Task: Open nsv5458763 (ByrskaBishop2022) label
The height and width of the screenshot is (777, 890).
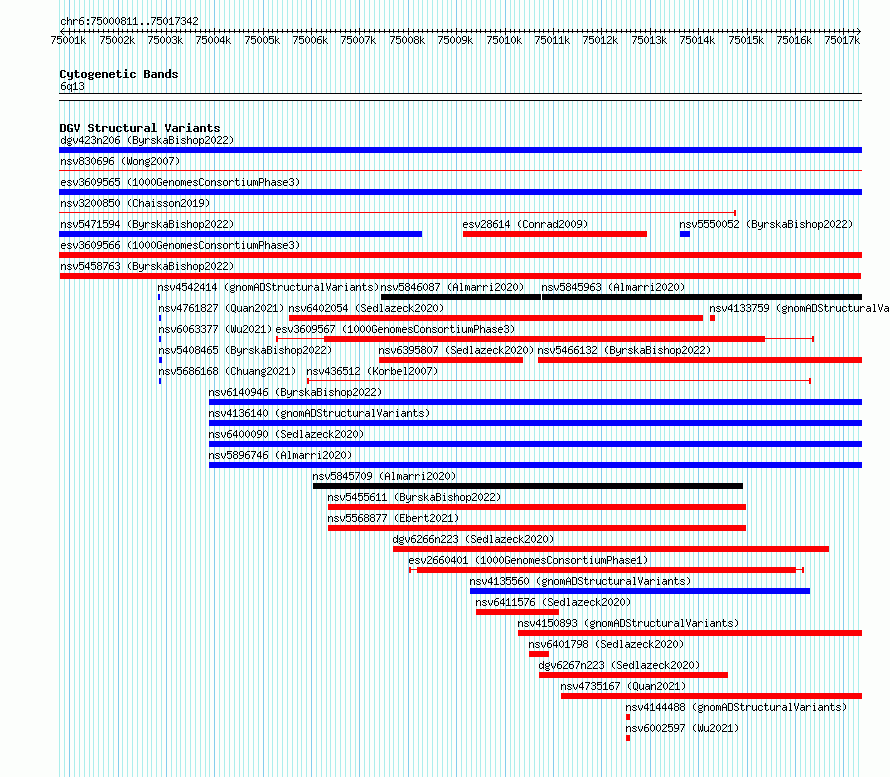Action: tap(147, 266)
